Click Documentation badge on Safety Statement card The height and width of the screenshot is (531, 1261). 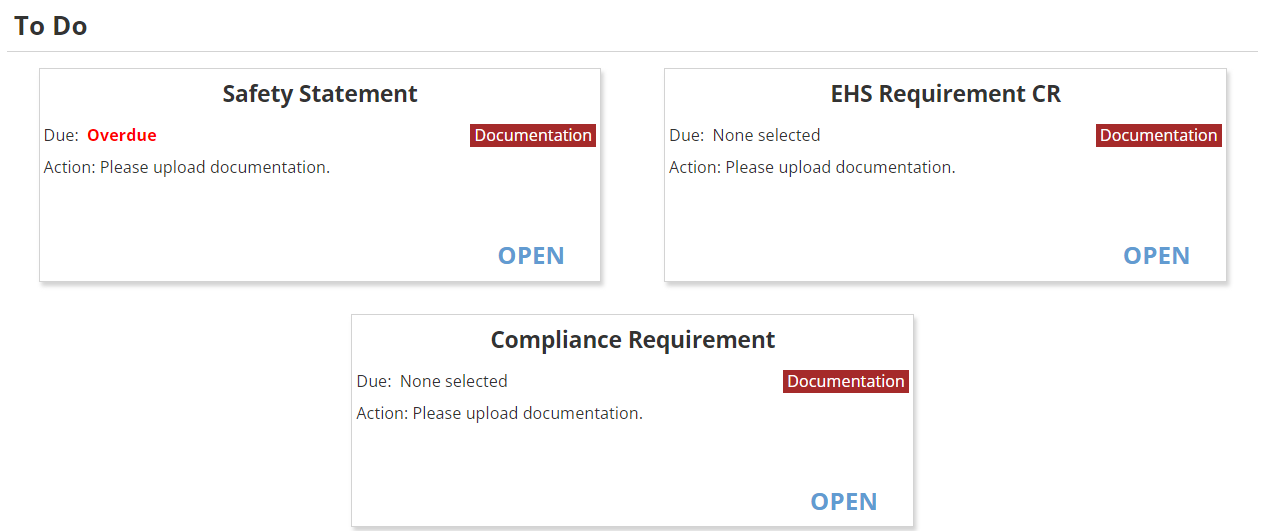coord(533,135)
